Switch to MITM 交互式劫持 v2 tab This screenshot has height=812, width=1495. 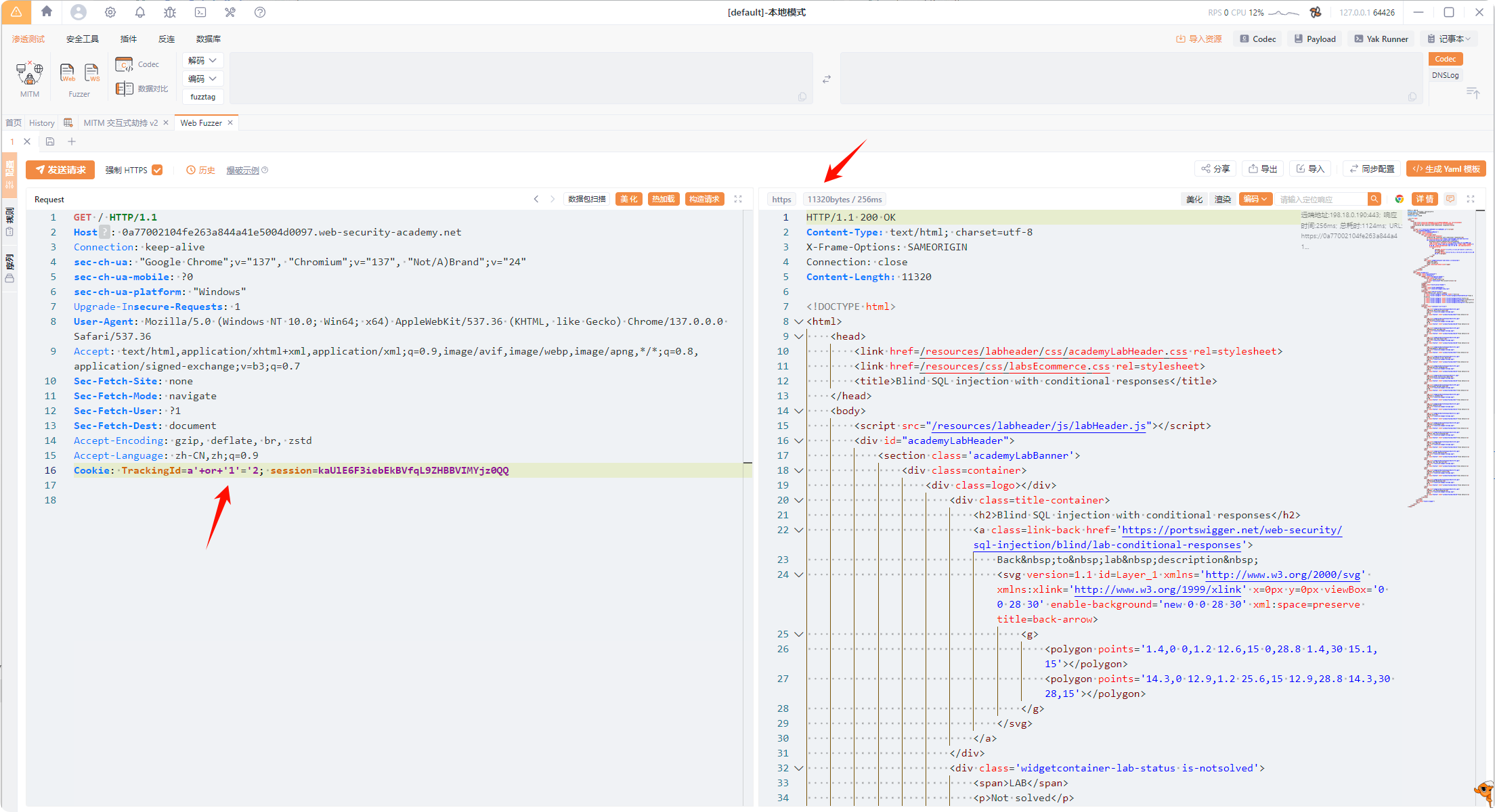pos(121,122)
